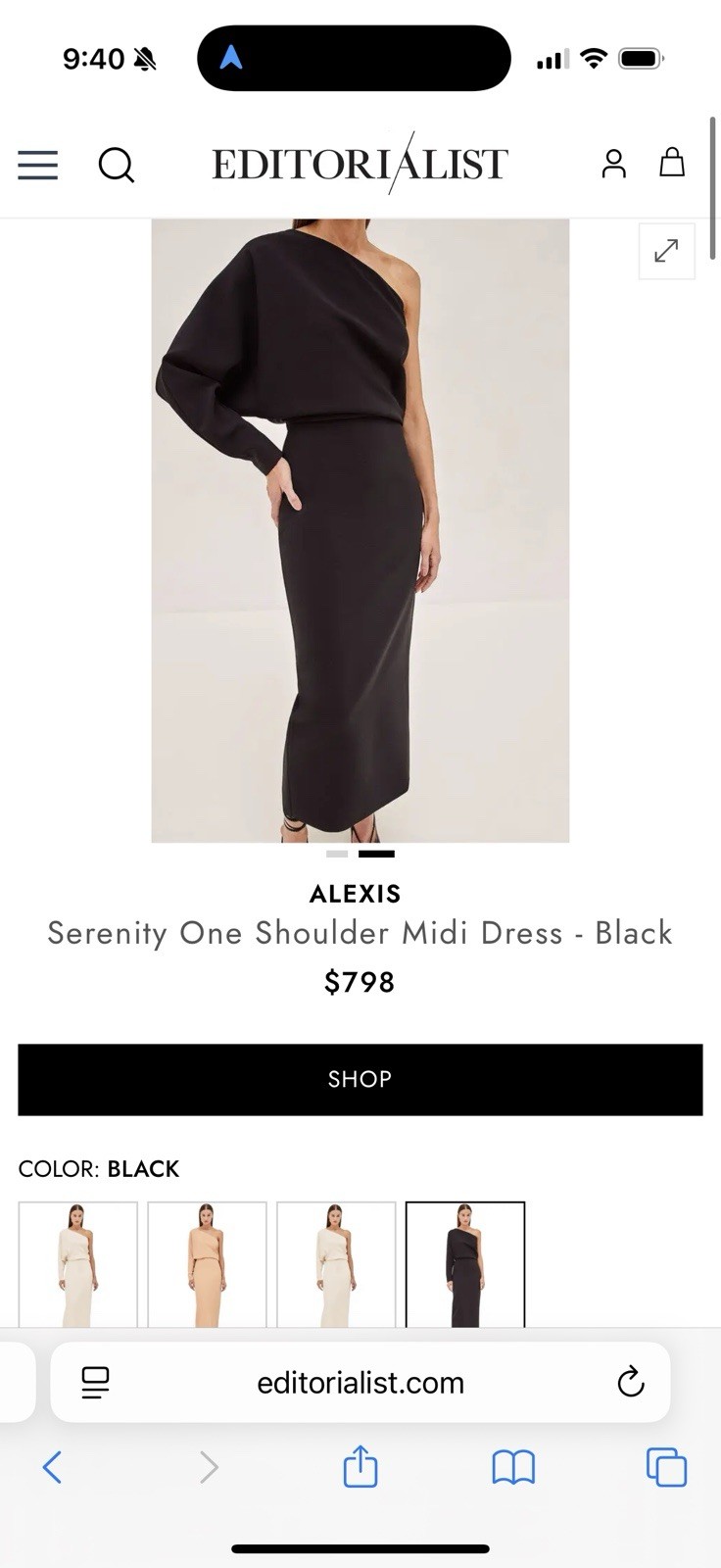The image size is (721, 1568).
Task: Open the account profile icon
Action: [x=614, y=163]
